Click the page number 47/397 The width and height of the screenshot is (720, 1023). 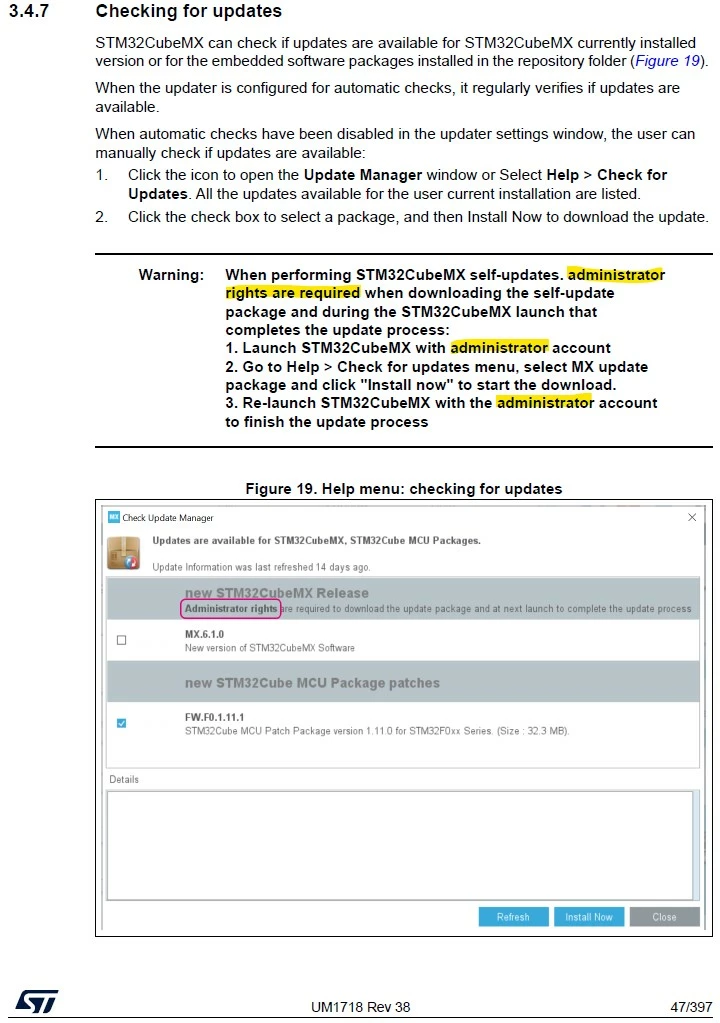(691, 1007)
